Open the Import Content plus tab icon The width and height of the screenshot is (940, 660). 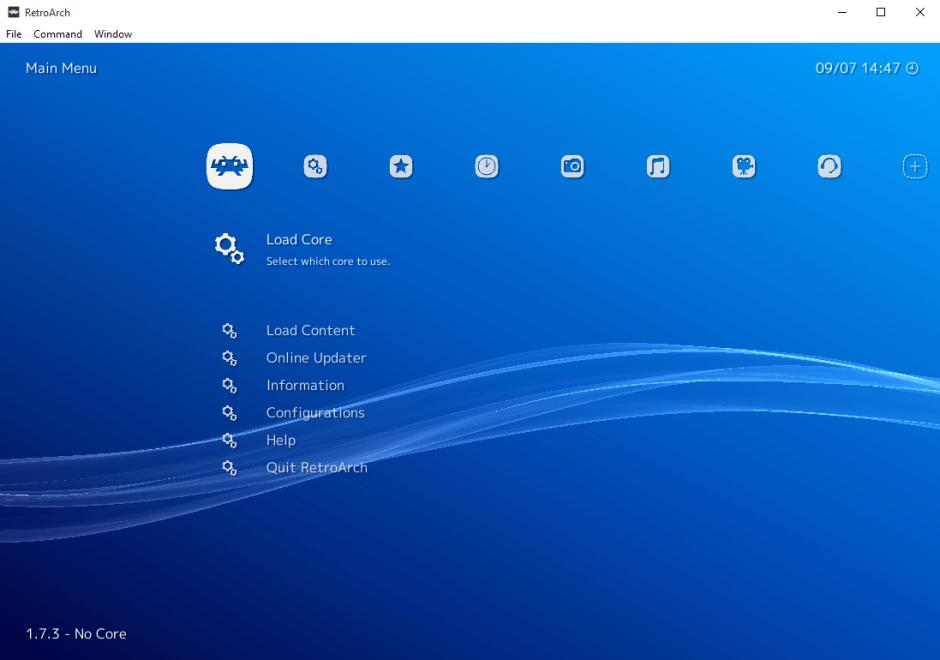tap(915, 166)
